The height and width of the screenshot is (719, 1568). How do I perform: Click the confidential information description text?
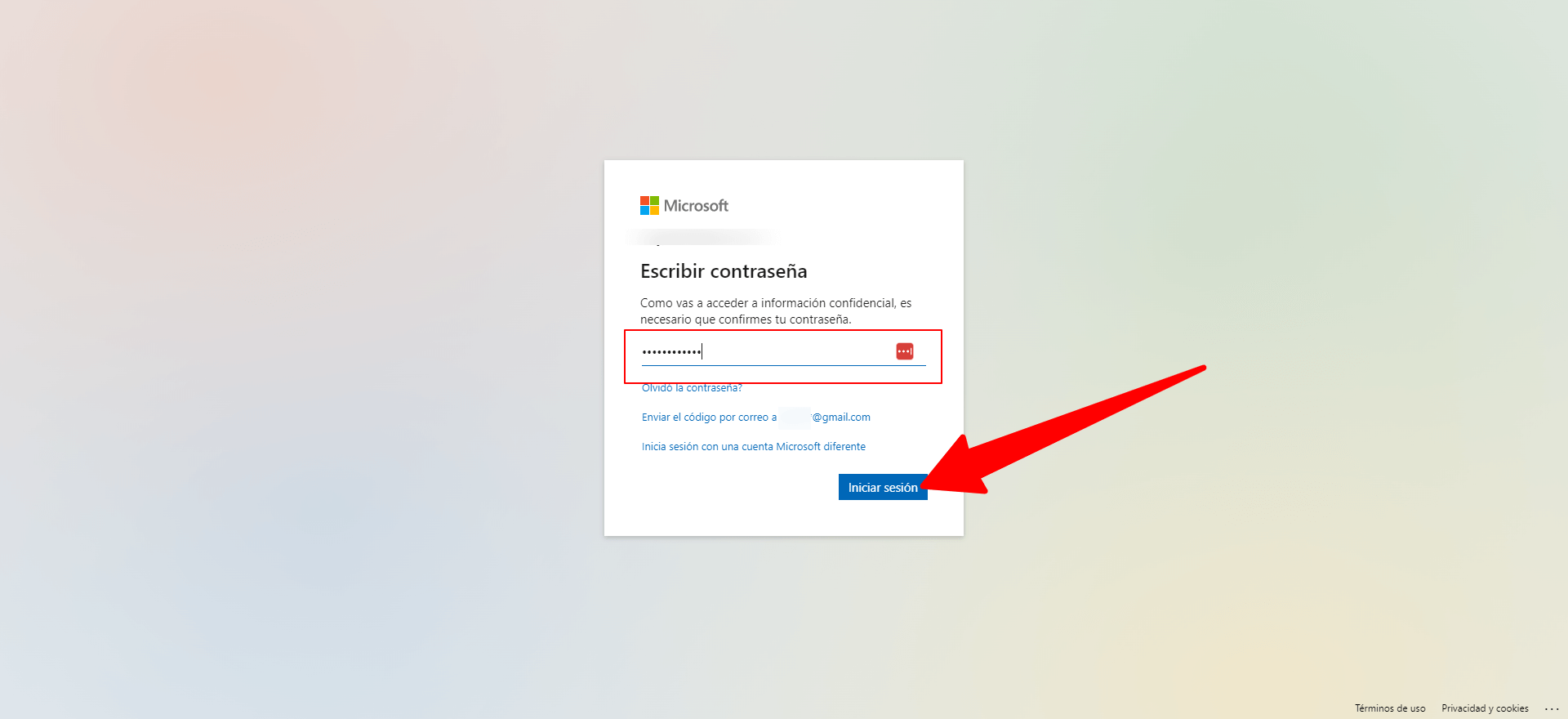coord(776,311)
